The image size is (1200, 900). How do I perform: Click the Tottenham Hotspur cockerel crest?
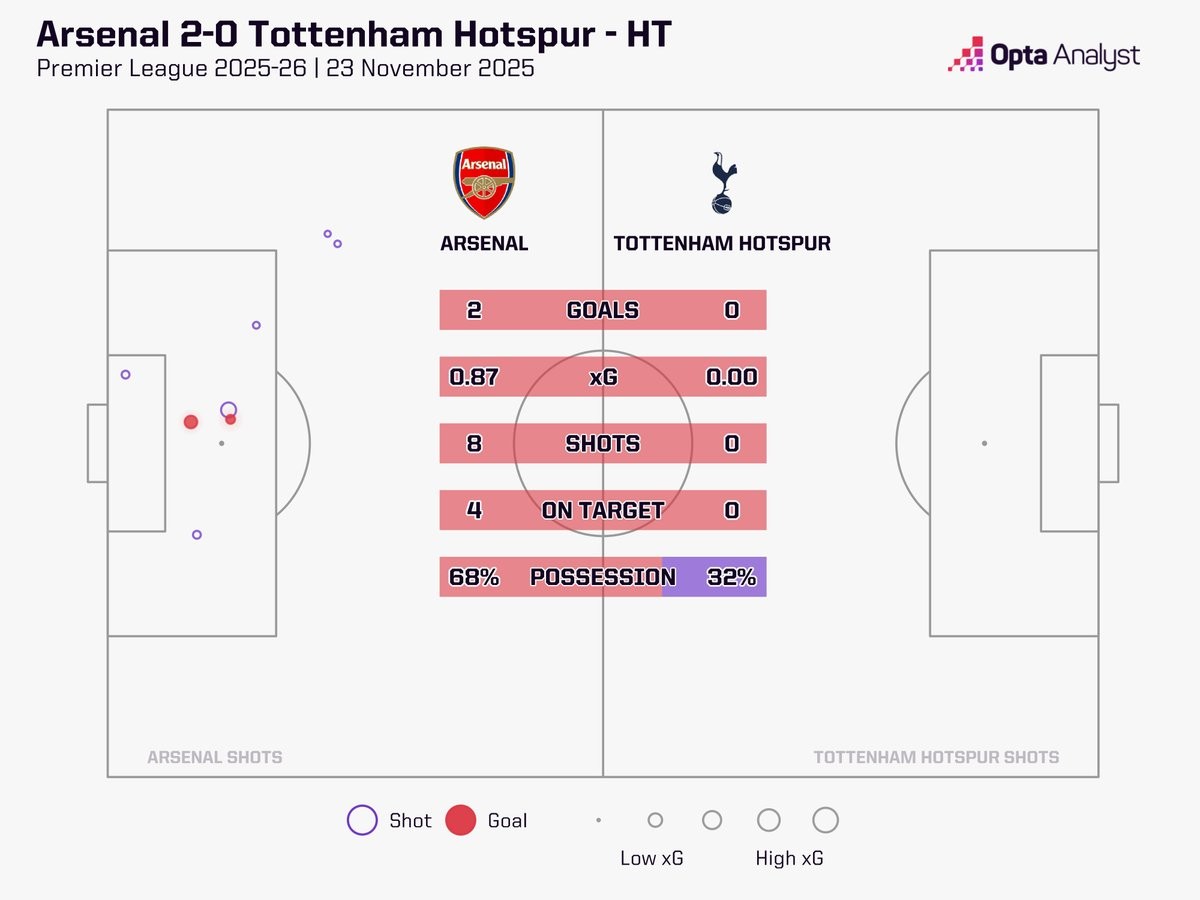pos(721,183)
